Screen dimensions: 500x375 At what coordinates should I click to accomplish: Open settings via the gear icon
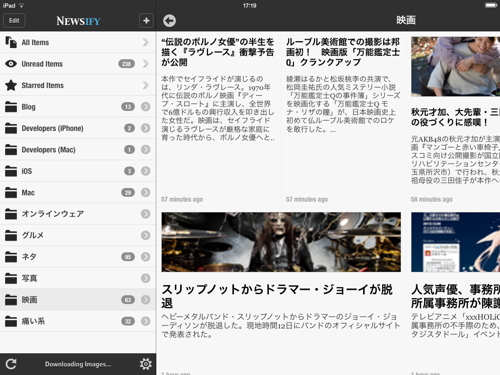coord(146,364)
